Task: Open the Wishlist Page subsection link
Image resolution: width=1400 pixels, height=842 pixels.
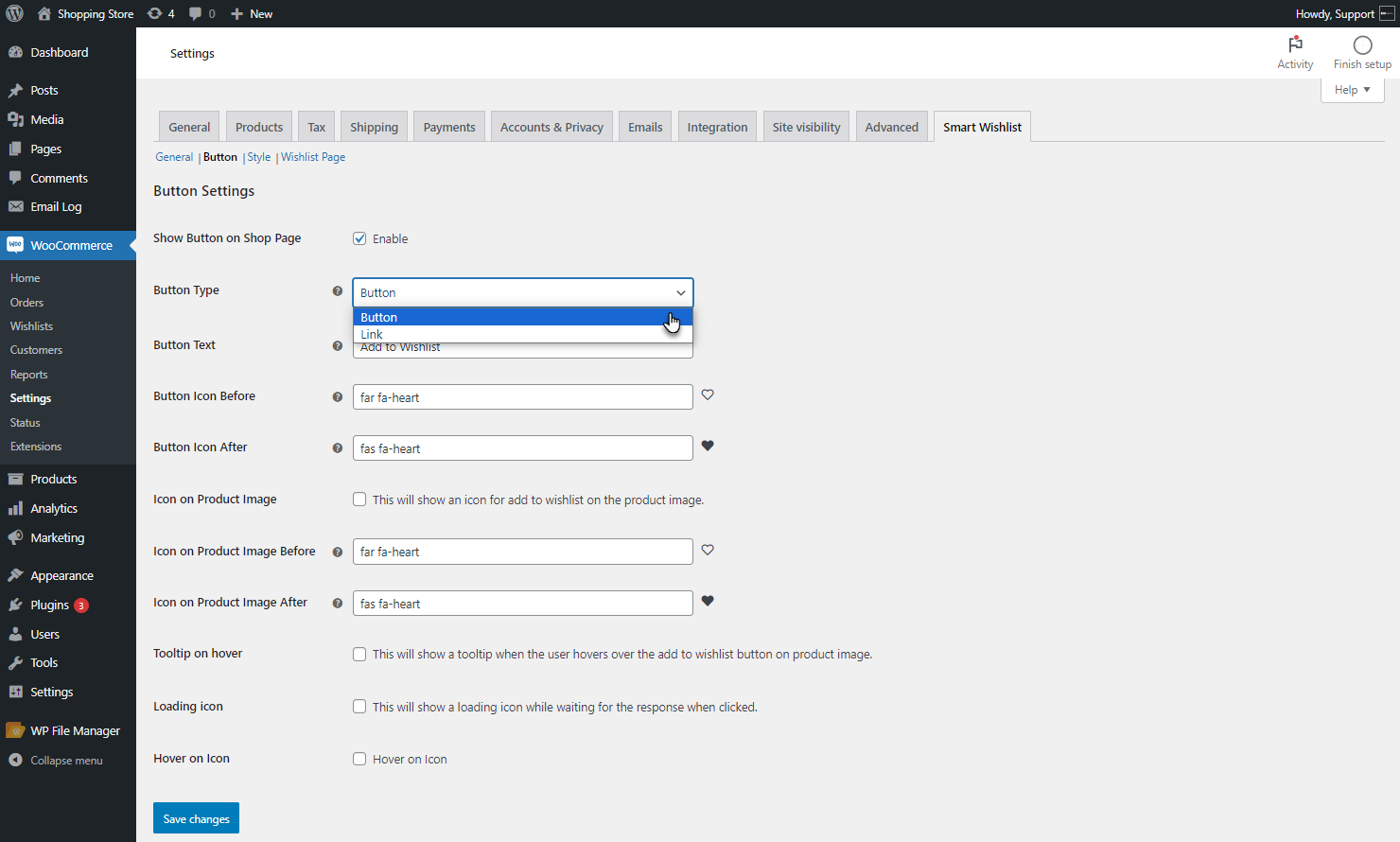Action: pyautogui.click(x=313, y=157)
